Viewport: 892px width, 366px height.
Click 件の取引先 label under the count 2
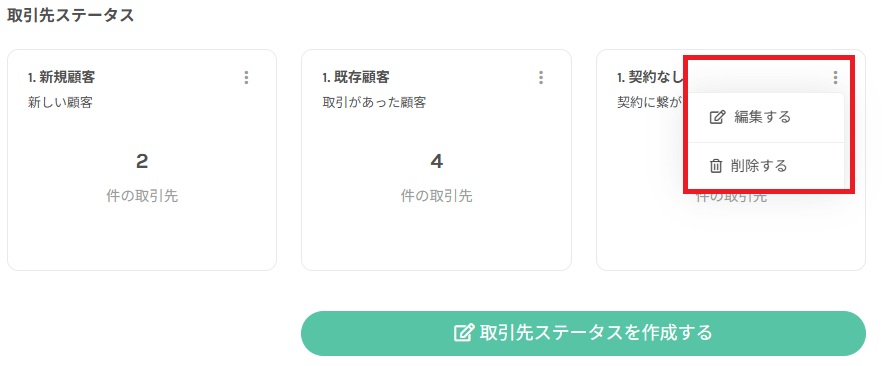(142, 196)
